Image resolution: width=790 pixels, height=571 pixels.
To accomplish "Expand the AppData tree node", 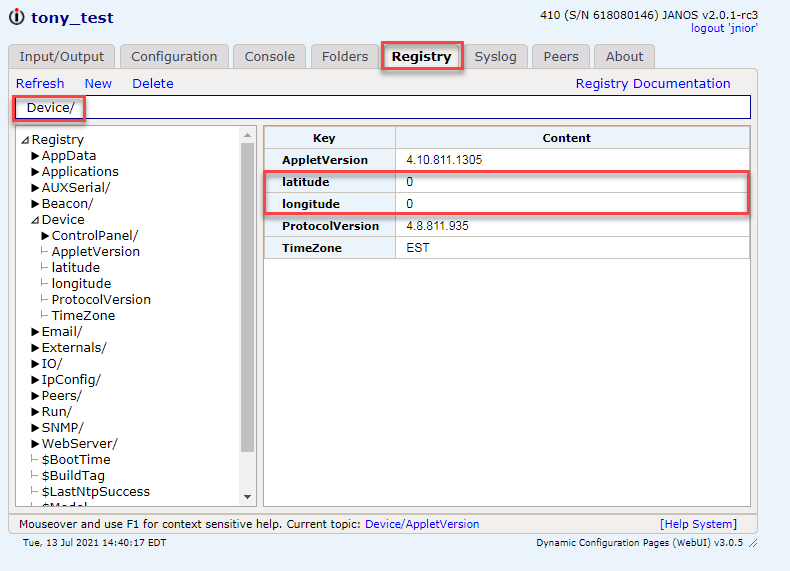I will [x=35, y=156].
